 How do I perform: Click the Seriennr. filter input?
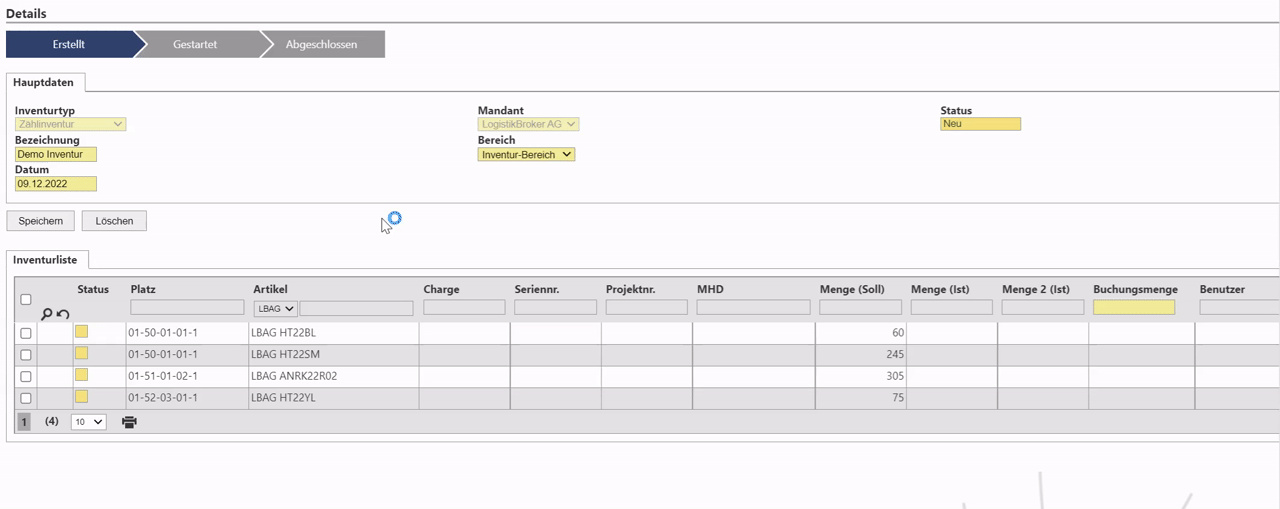(x=555, y=308)
